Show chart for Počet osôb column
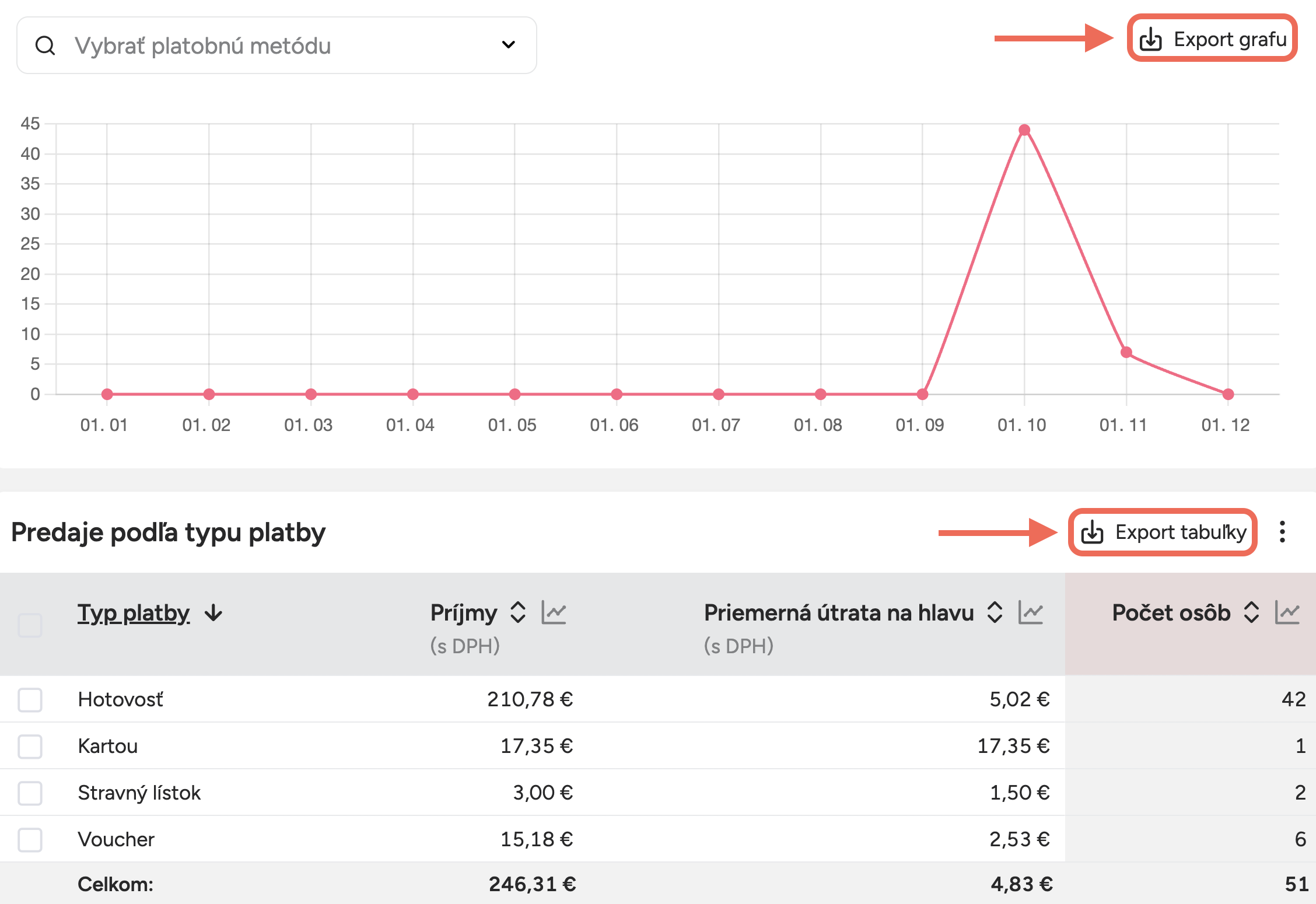Image resolution: width=1316 pixels, height=904 pixels. pyautogui.click(x=1287, y=612)
